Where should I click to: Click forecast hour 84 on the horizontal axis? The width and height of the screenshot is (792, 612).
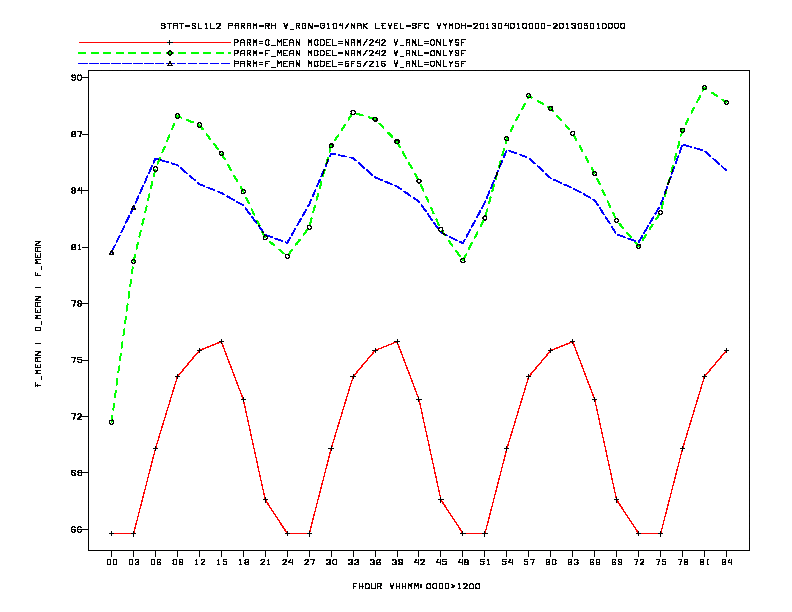726,562
